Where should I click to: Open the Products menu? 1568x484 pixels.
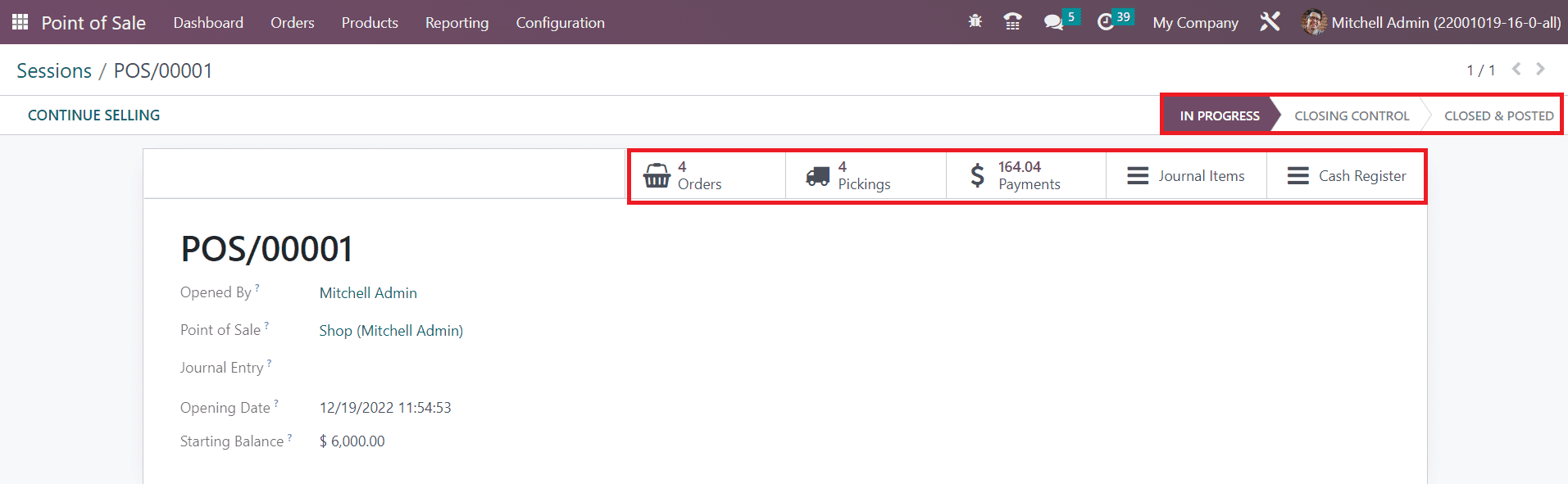coord(370,22)
